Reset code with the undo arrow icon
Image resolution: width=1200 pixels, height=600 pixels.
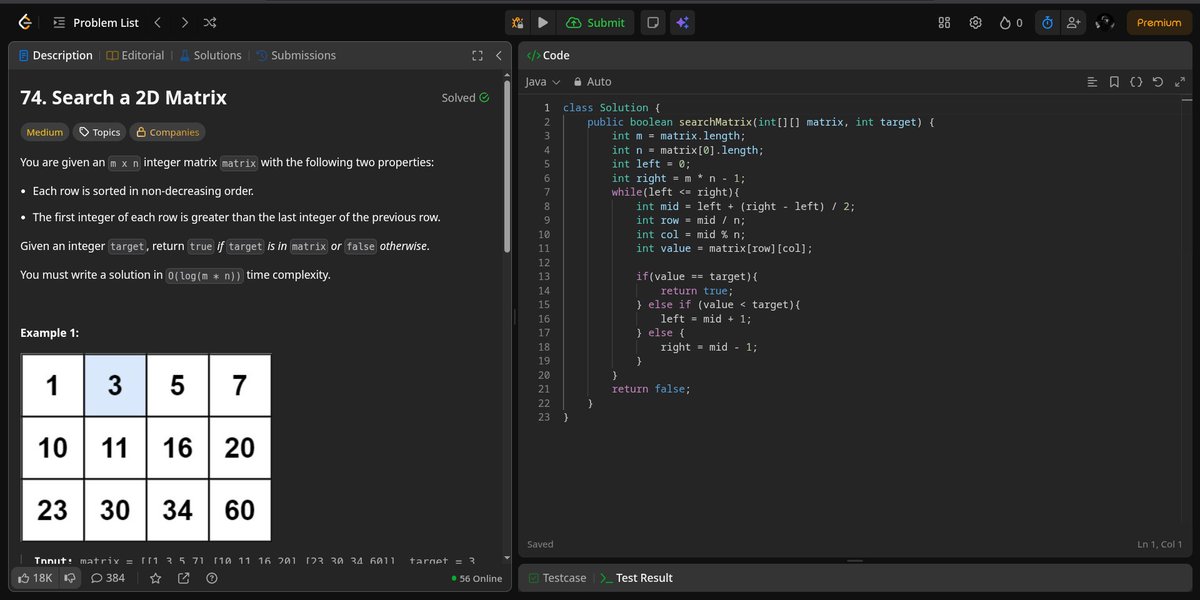pyautogui.click(x=1157, y=82)
